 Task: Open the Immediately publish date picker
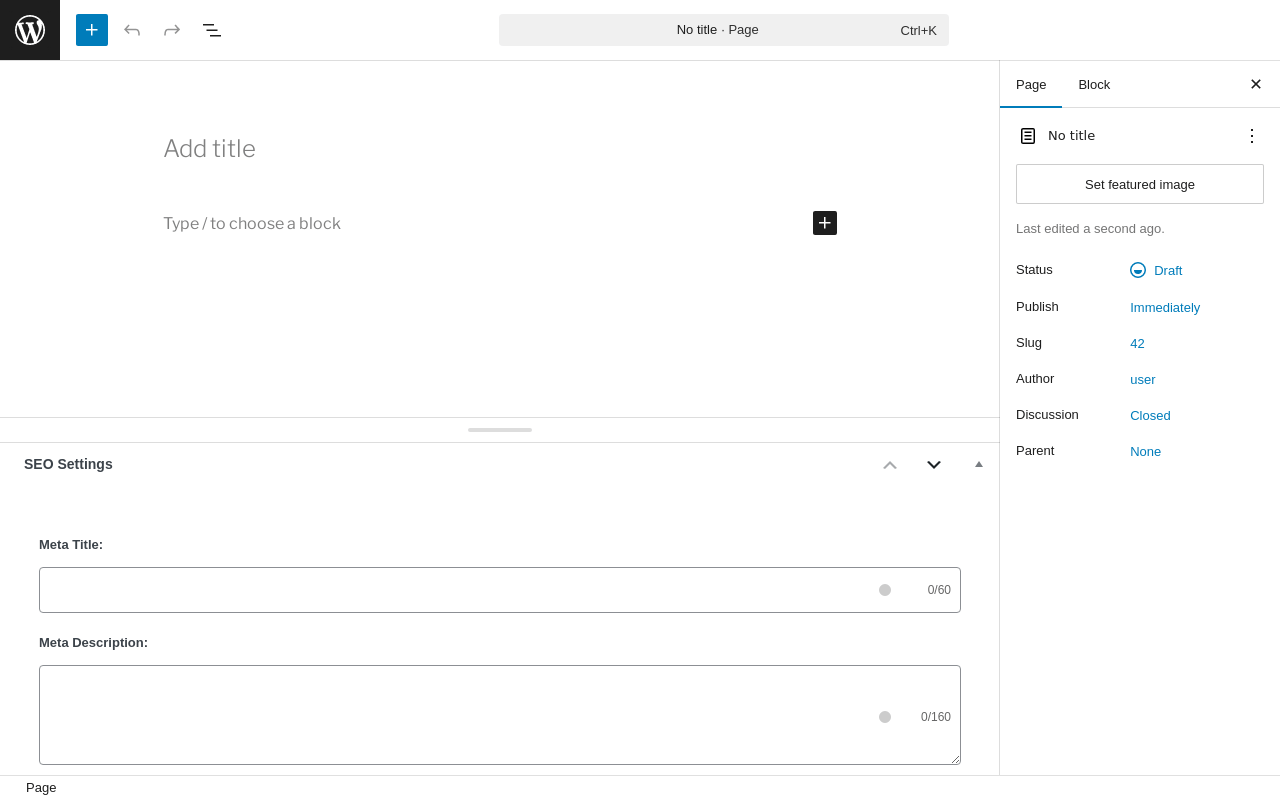click(x=1165, y=307)
